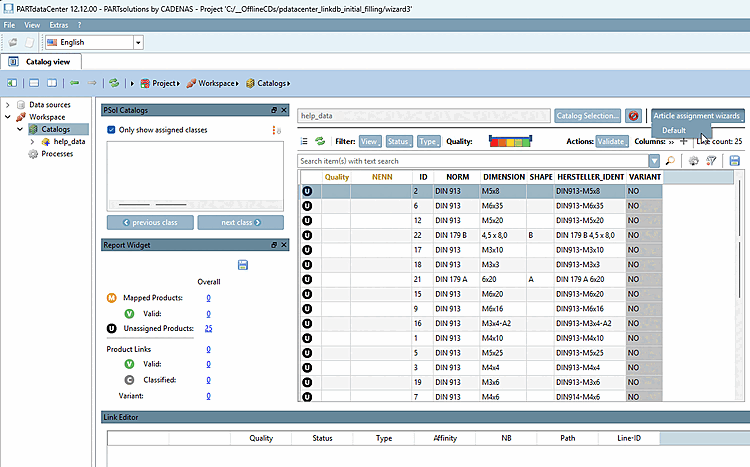The image size is (750, 467).
Task: Click the Mapped Products count link
Action: pos(208,298)
